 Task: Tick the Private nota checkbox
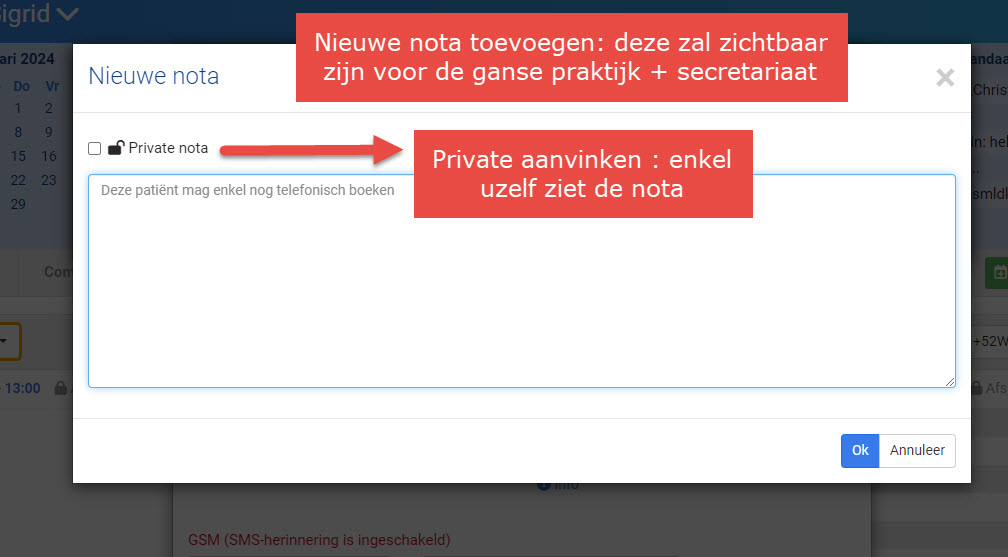click(x=95, y=149)
